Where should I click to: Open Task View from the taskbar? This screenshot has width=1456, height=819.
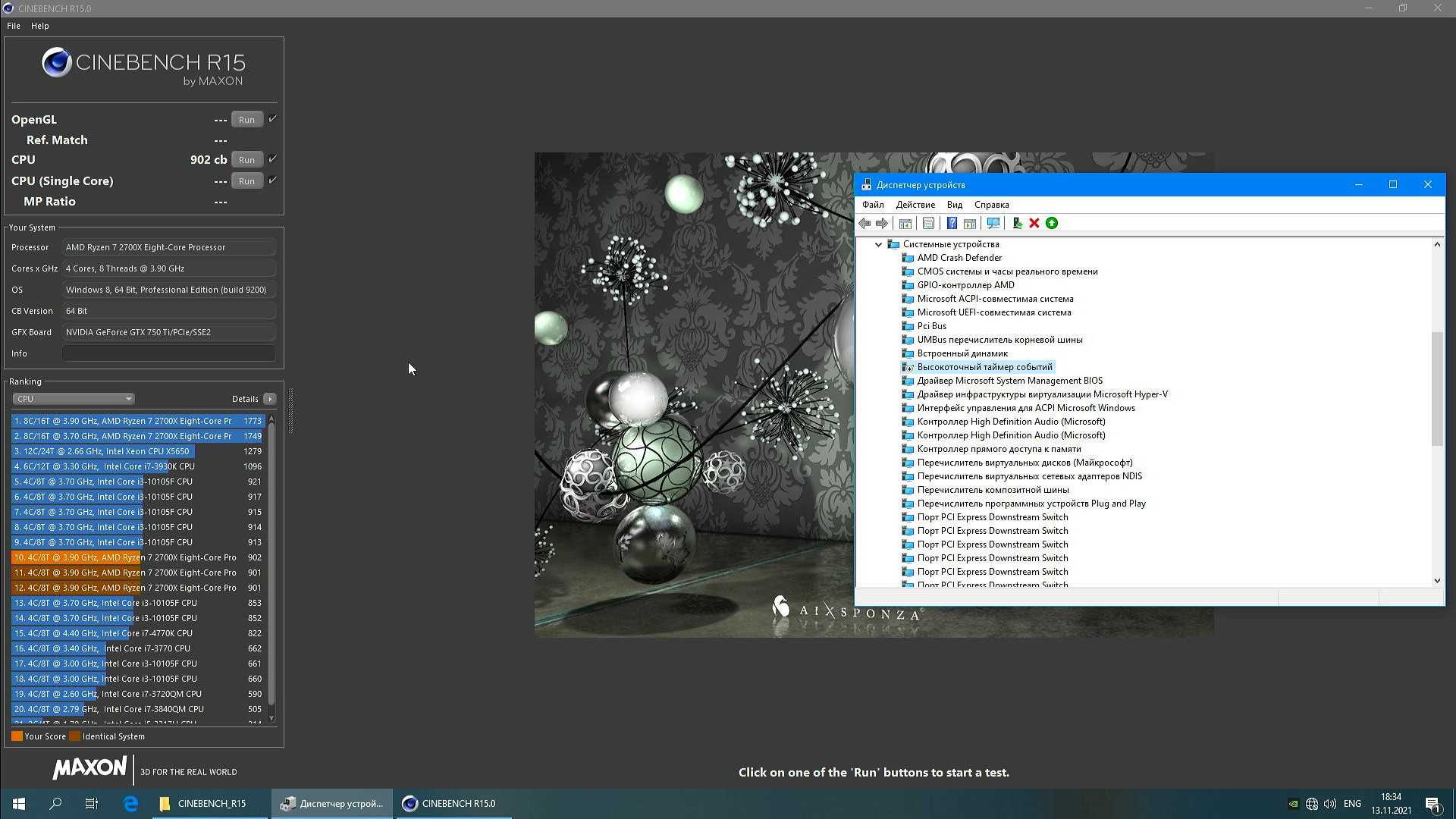click(x=92, y=803)
